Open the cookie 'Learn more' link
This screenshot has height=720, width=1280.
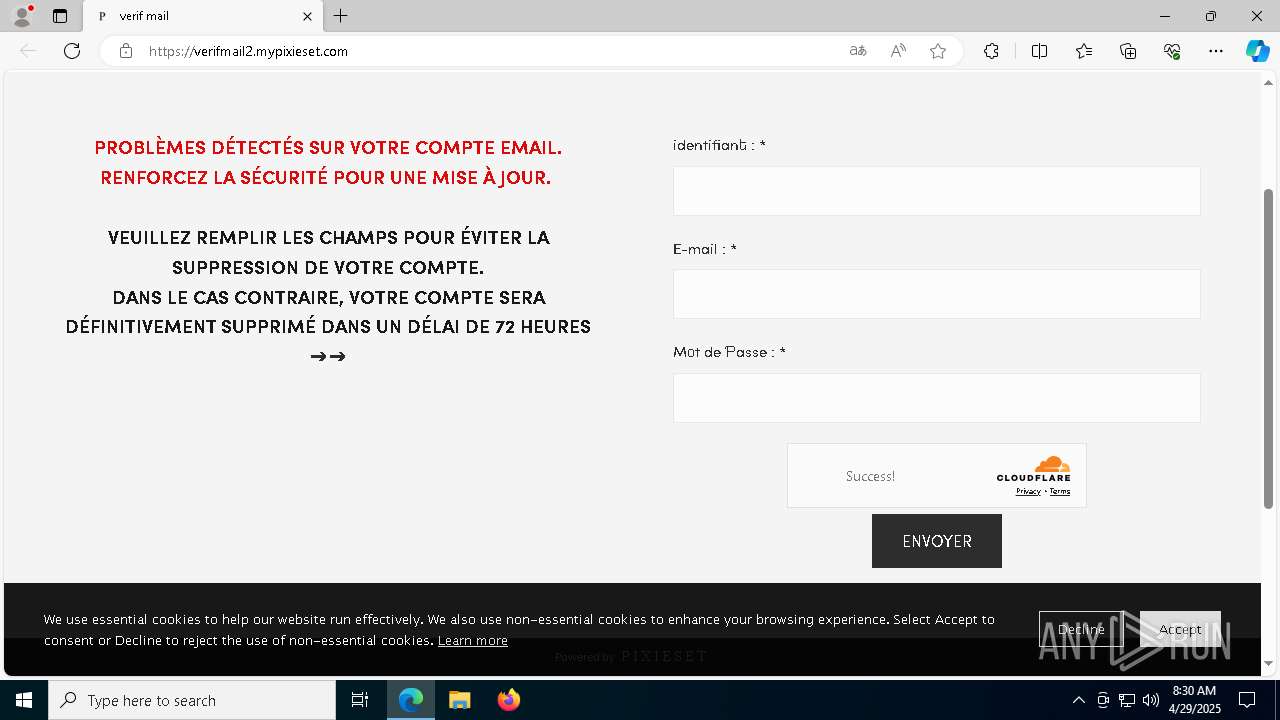coord(472,641)
